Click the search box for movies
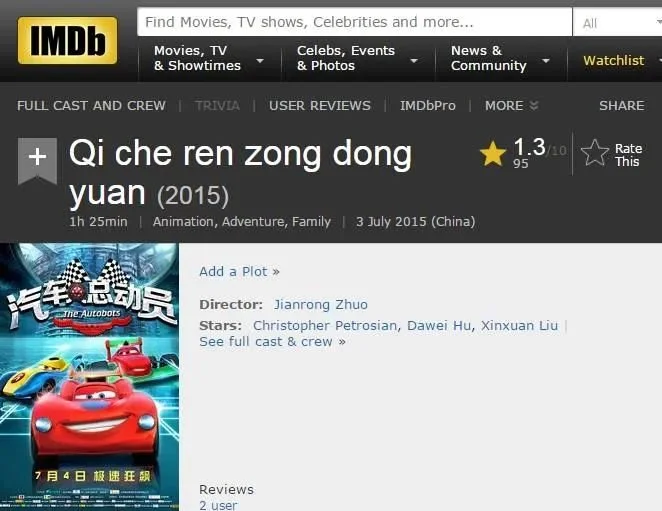The height and width of the screenshot is (511, 662). point(355,22)
